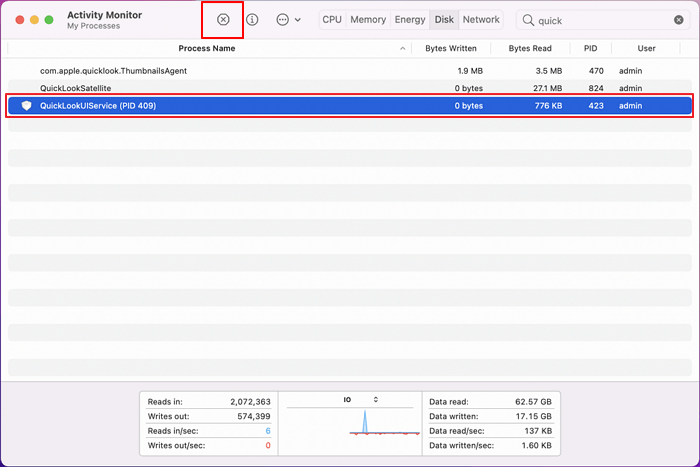Open the process info (i) icon
This screenshot has width=700, height=467.
pos(252,20)
